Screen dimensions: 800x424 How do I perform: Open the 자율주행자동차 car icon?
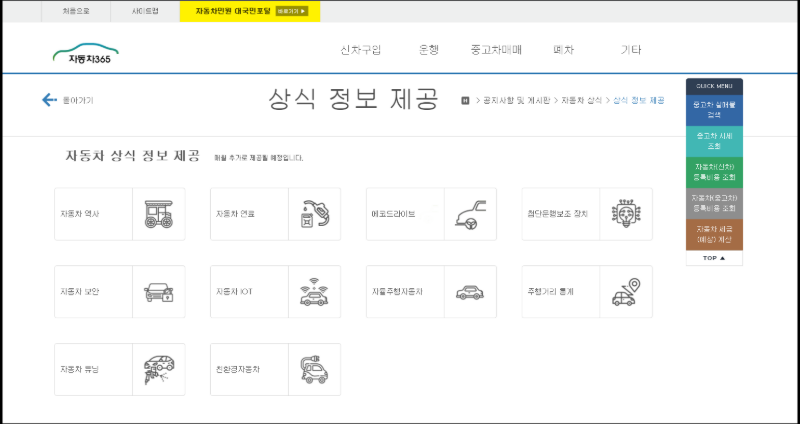(x=470, y=292)
